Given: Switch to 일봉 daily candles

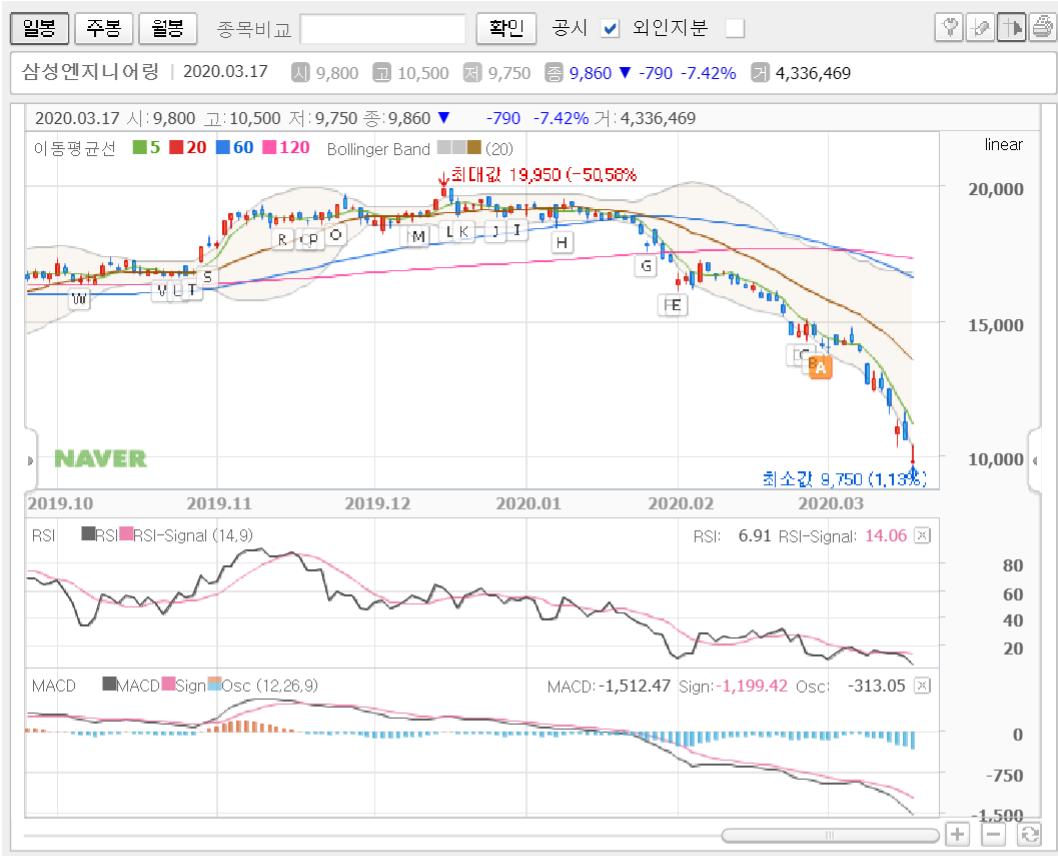Looking at the screenshot, I should (40, 28).
